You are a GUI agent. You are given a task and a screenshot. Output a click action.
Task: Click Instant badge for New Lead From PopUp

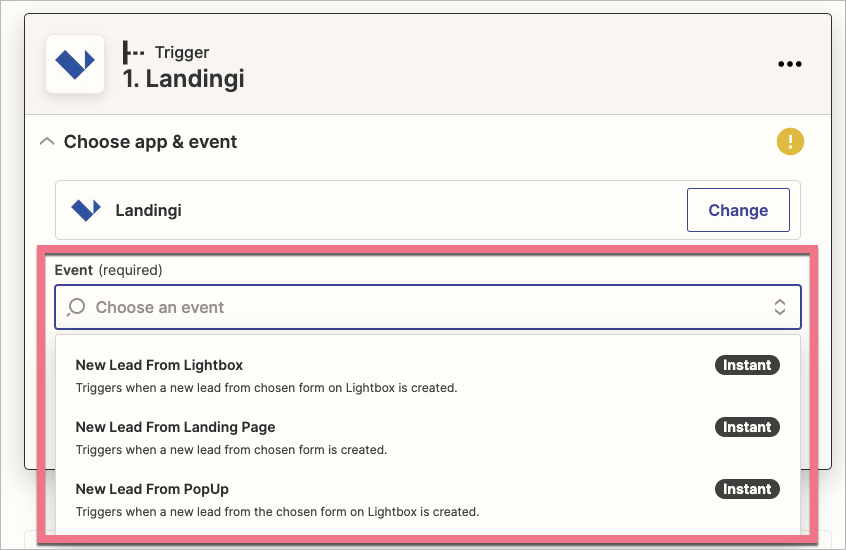tap(747, 489)
